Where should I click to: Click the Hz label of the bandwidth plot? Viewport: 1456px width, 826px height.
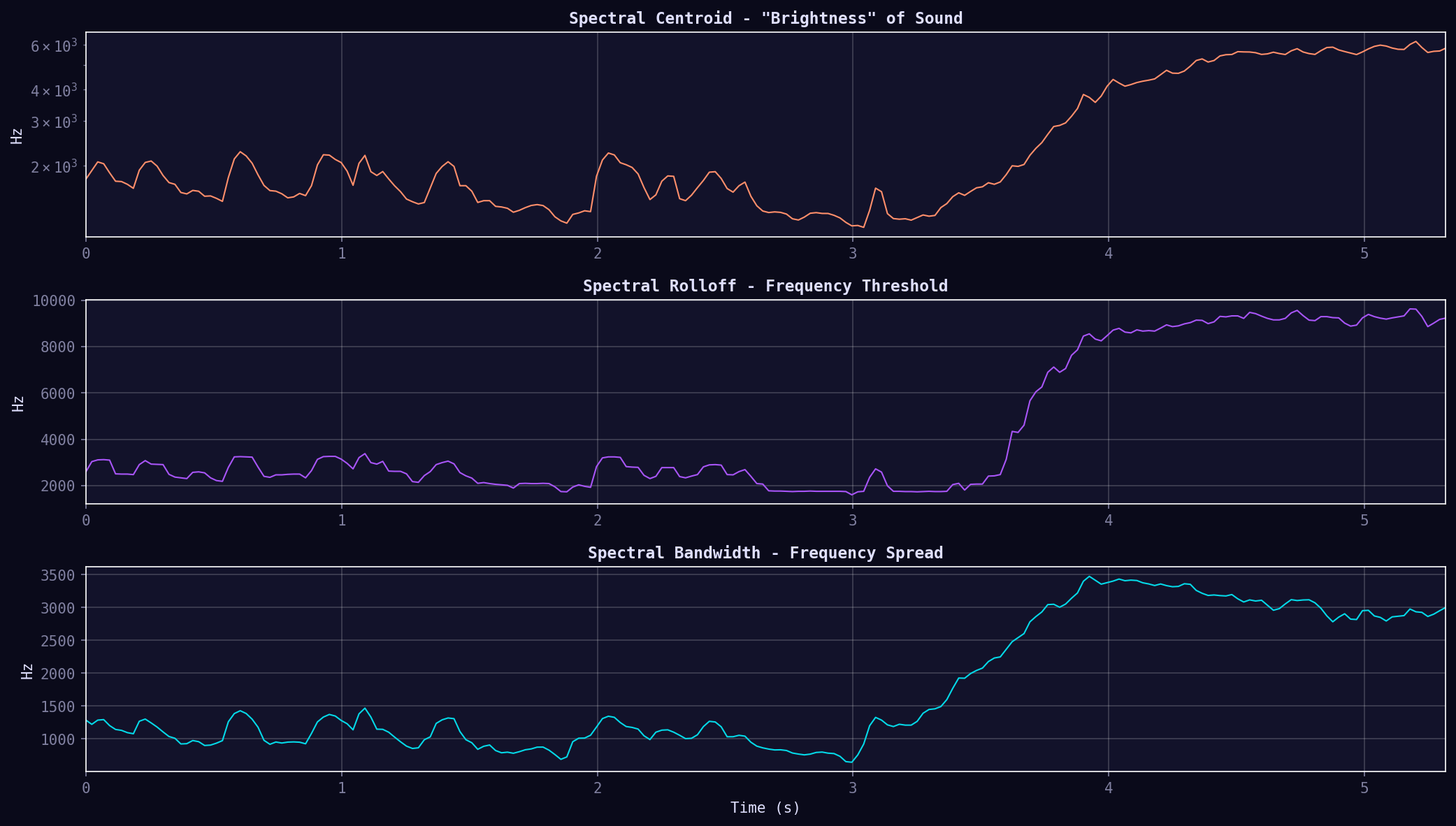(x=27, y=671)
